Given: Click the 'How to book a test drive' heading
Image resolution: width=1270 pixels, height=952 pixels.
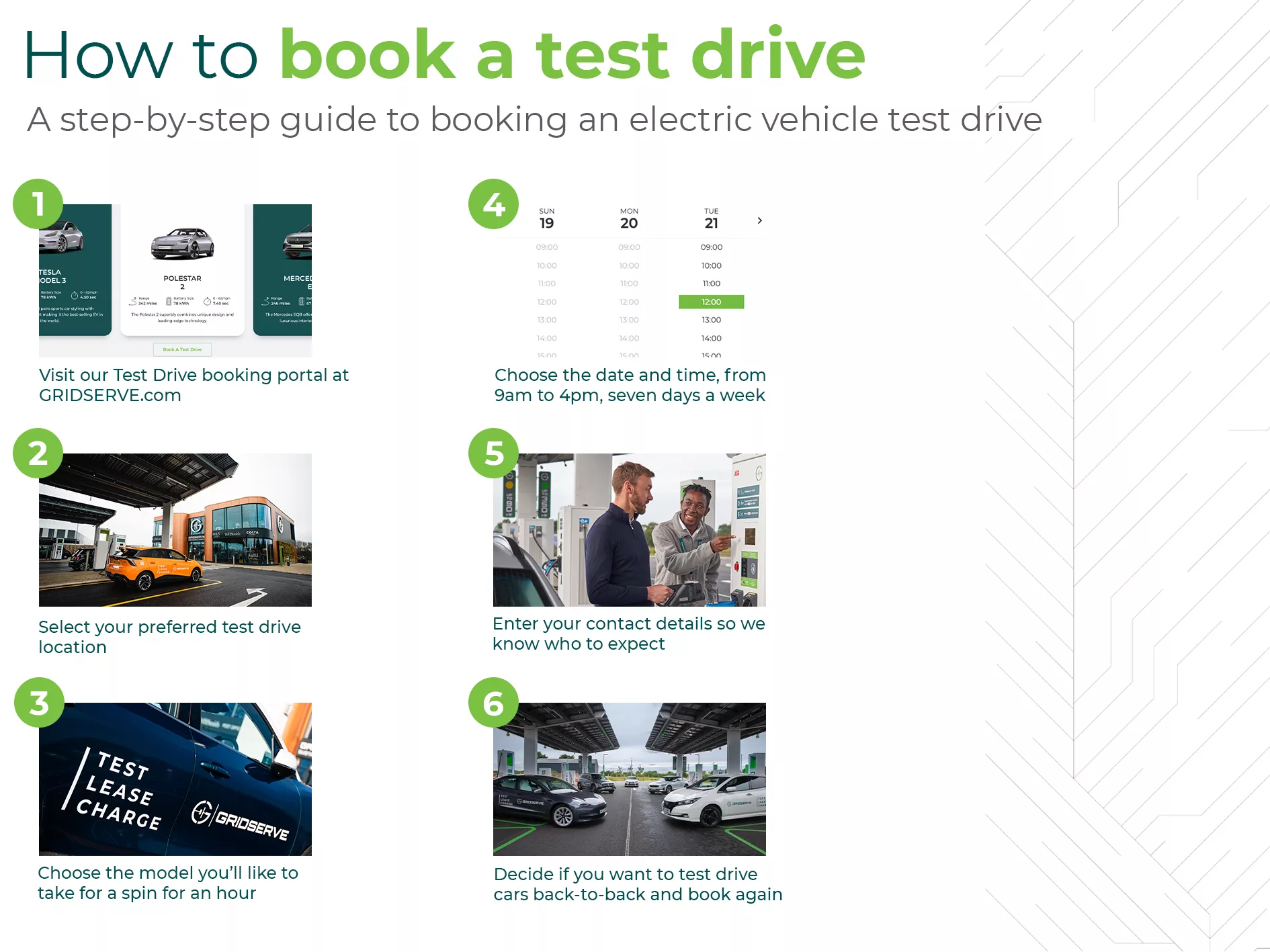Looking at the screenshot, I should (x=444, y=55).
